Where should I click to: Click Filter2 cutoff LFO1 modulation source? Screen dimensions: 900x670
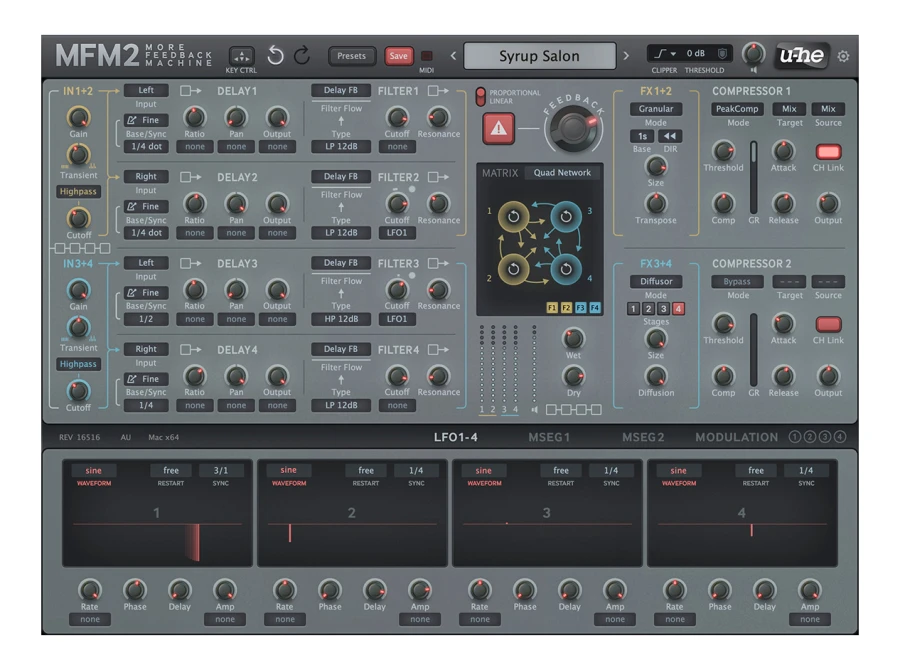point(397,233)
